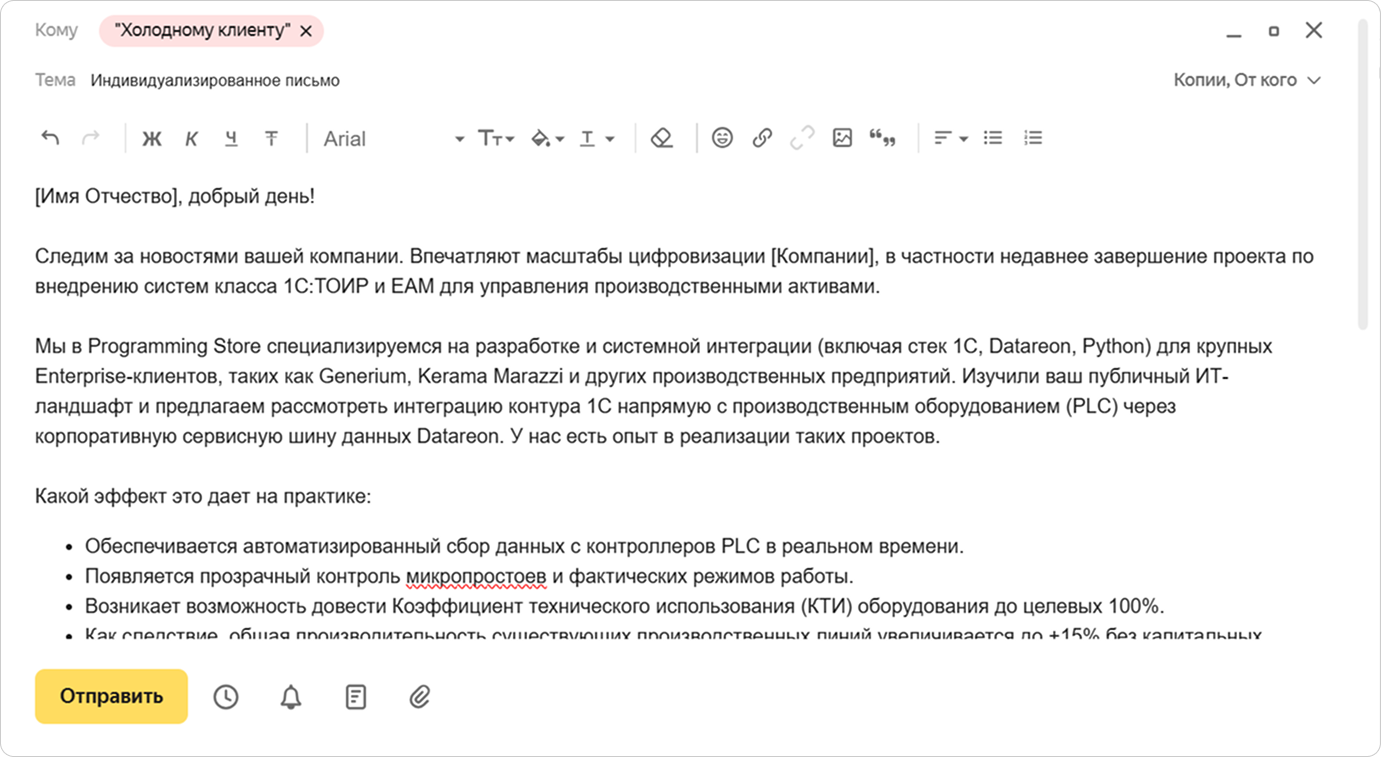1381x757 pixels.
Task: Toggle underline formatting (Ч)
Action: click(x=231, y=139)
